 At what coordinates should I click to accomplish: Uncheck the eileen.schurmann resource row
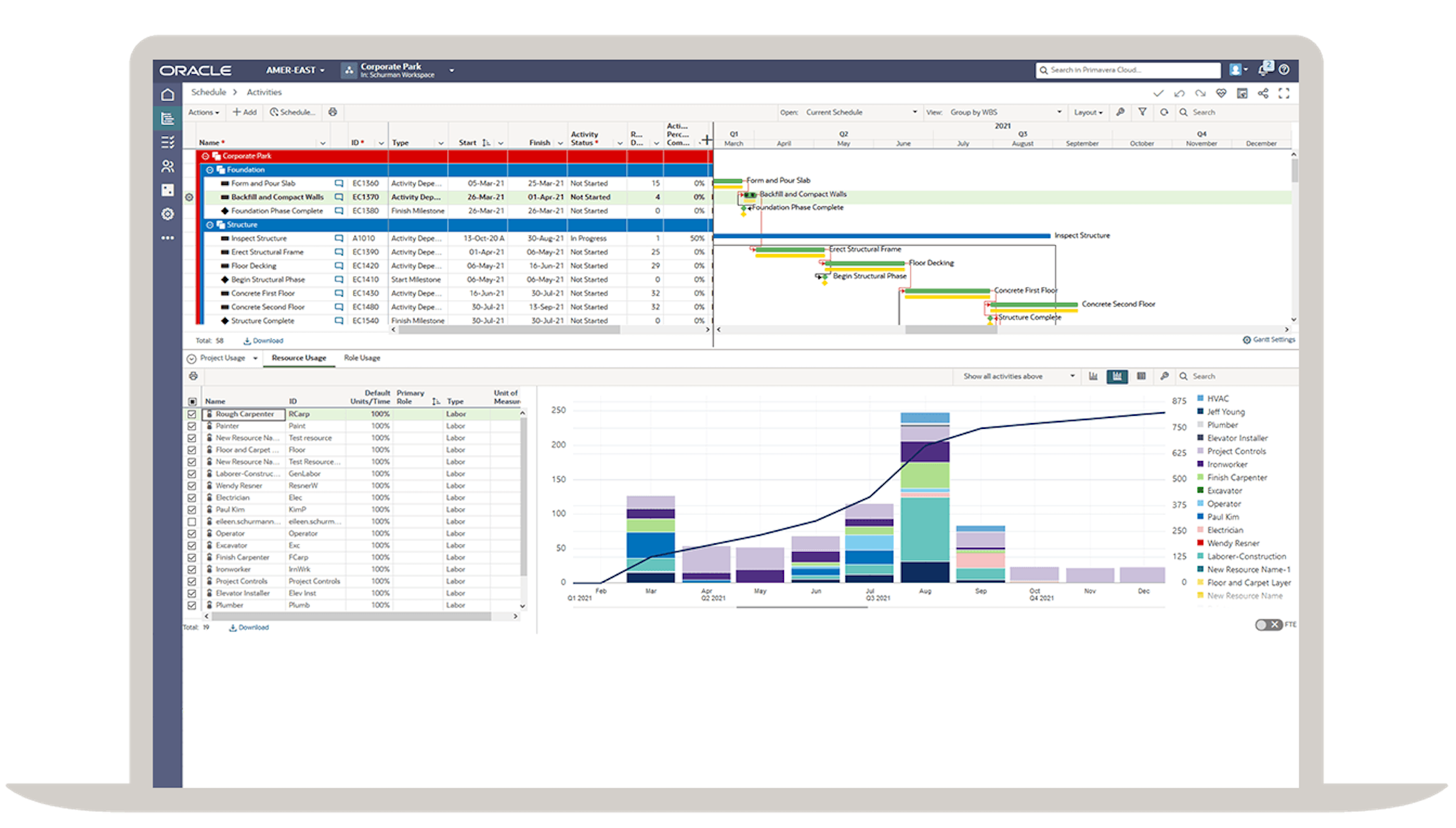[191, 521]
